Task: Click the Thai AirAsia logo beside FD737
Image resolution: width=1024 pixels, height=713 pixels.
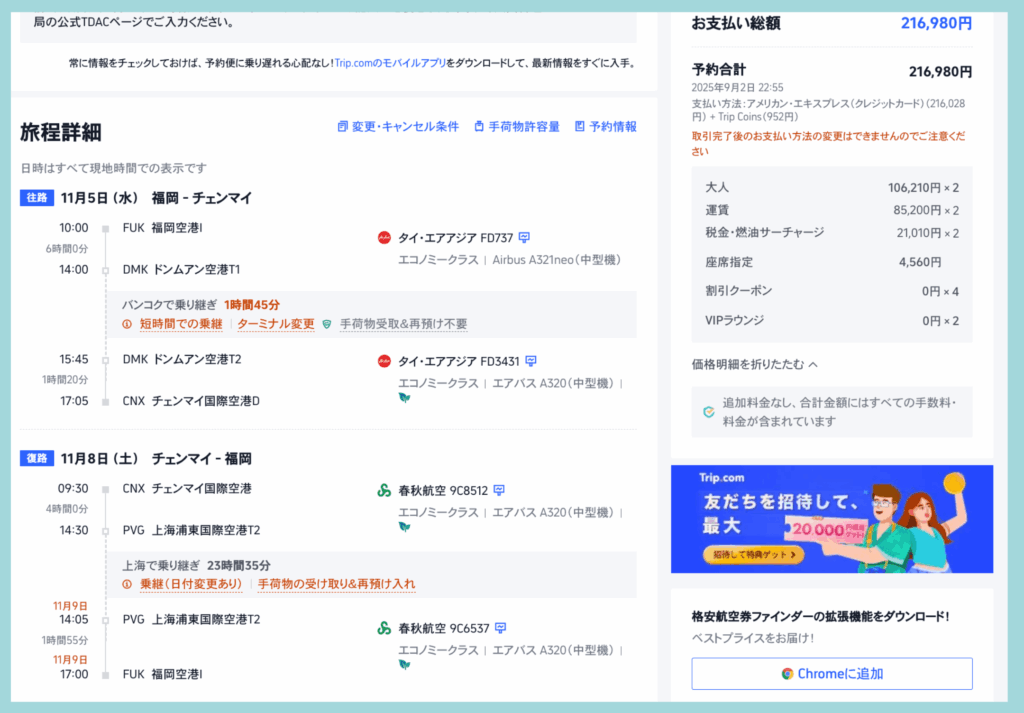Action: pyautogui.click(x=383, y=238)
